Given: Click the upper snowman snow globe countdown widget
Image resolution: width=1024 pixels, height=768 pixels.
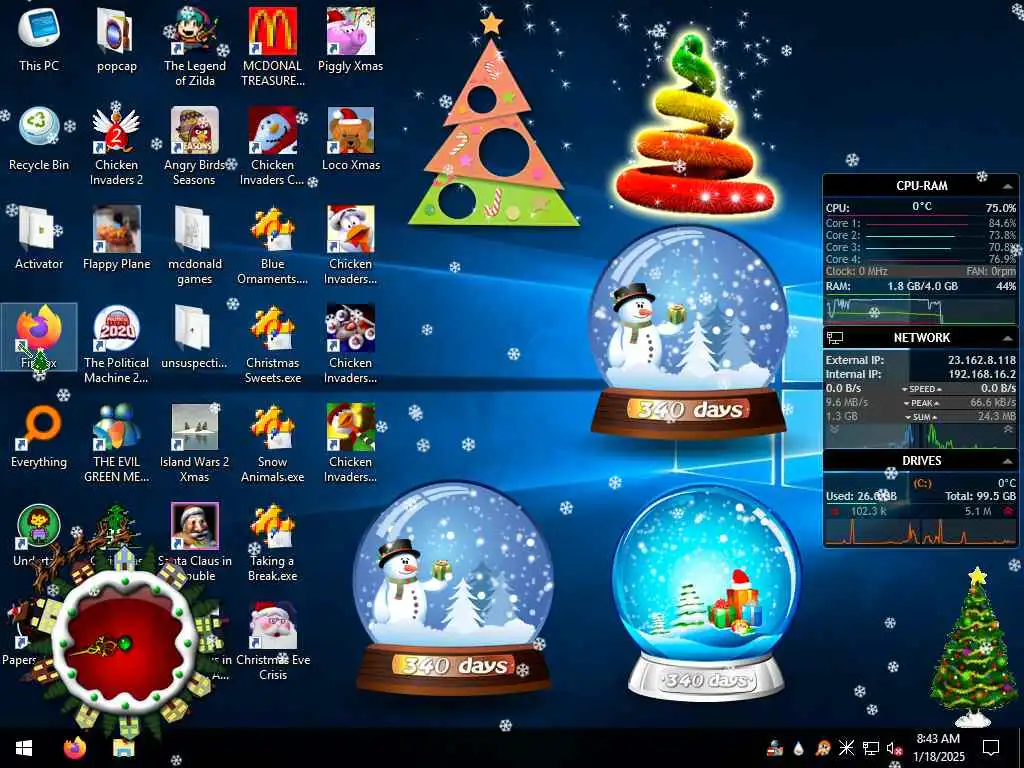Looking at the screenshot, I should [x=688, y=332].
